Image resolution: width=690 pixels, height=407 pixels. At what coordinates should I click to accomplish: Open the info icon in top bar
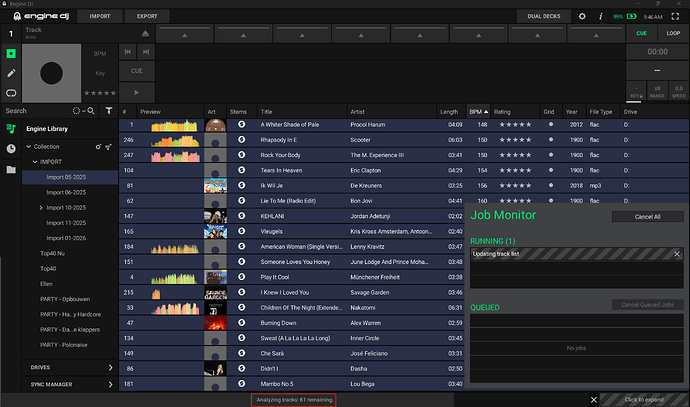click(x=600, y=16)
